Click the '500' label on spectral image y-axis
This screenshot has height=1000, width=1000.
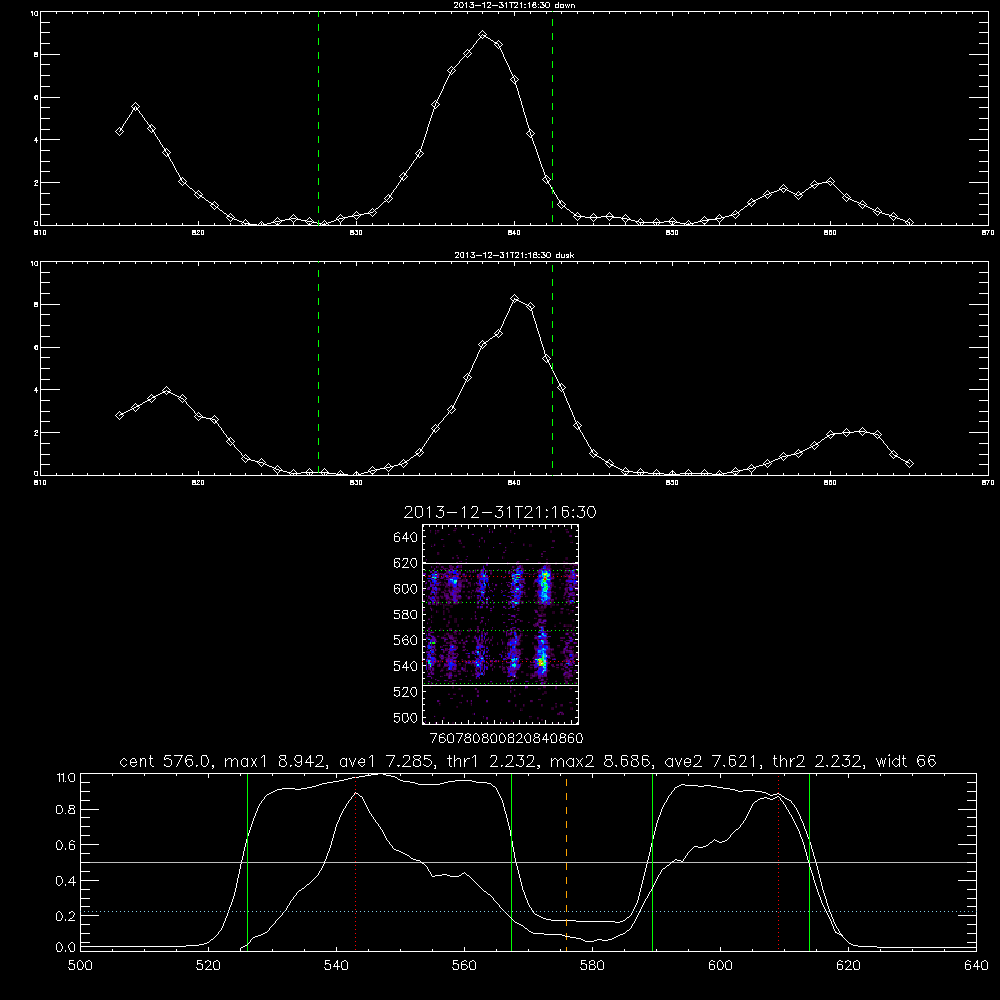coord(405,717)
